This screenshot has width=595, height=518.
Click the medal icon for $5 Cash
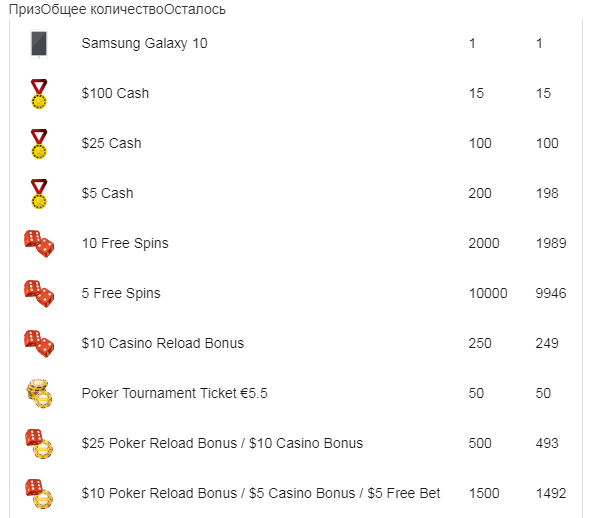39,194
